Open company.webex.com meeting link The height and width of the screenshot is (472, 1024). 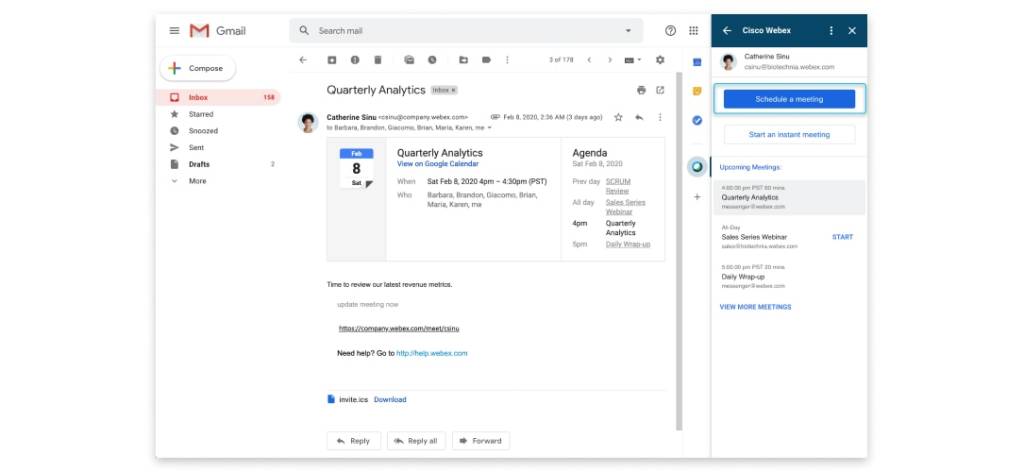[398, 328]
